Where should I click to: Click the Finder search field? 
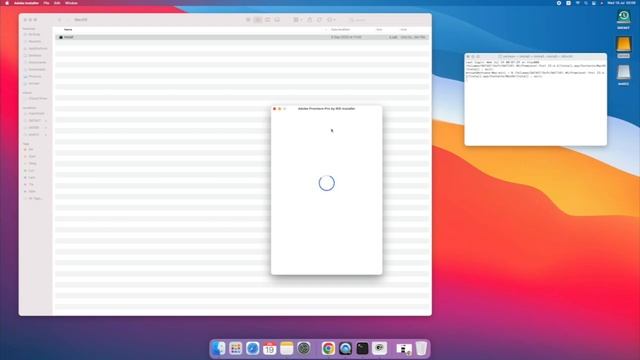359,20
